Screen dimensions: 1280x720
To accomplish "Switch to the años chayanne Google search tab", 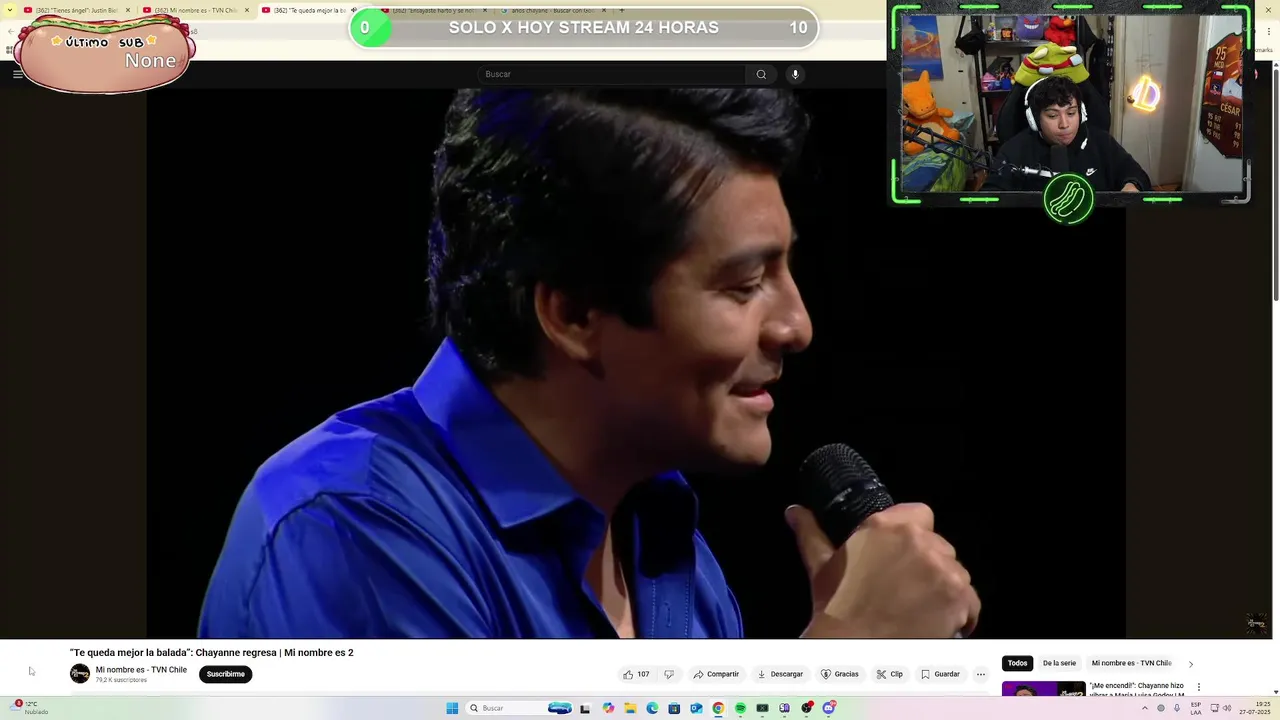I will pos(552,10).
